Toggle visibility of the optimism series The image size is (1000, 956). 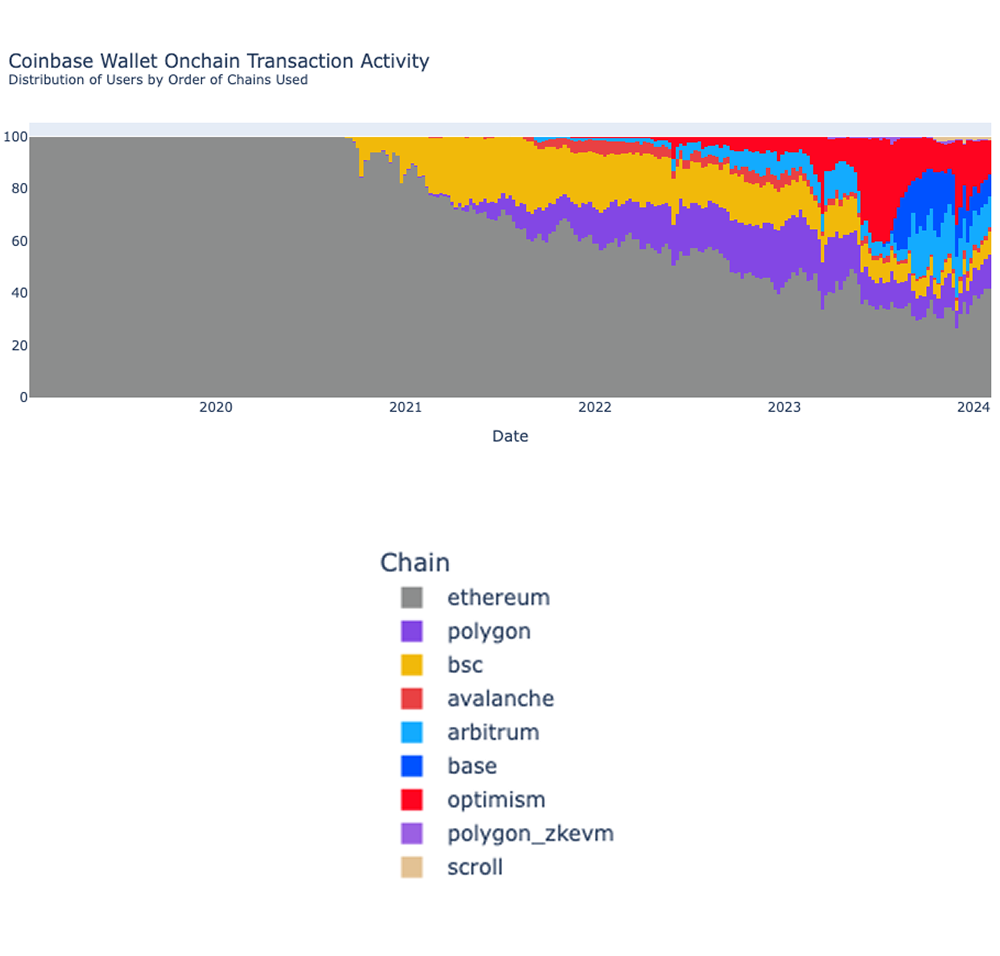(x=495, y=799)
